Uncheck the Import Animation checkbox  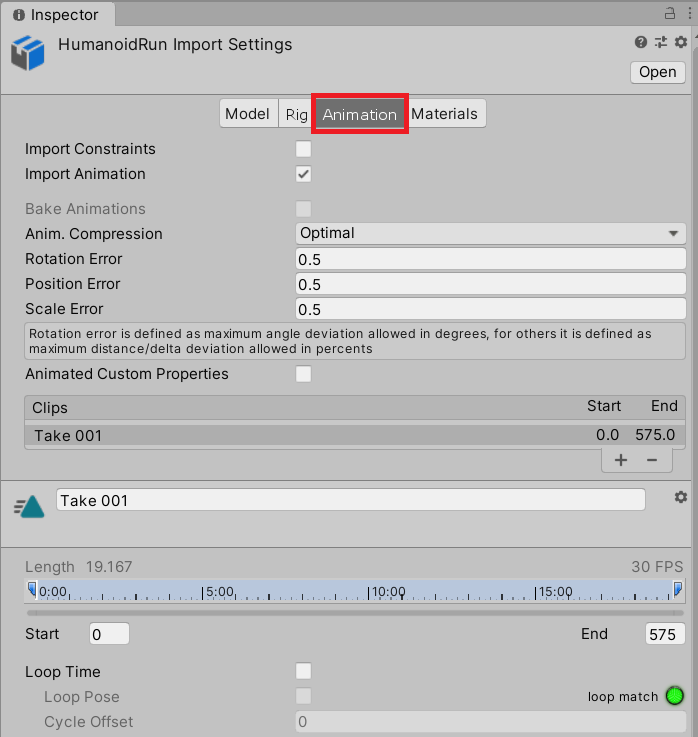[x=304, y=174]
